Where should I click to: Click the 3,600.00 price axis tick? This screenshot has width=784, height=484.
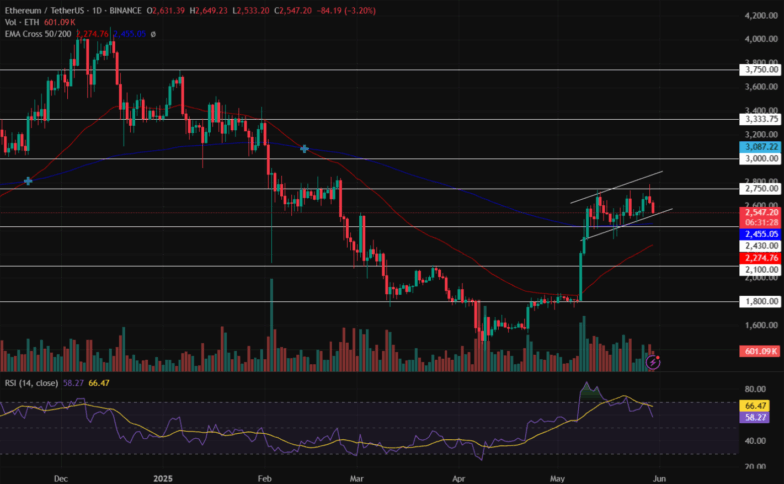[761, 86]
